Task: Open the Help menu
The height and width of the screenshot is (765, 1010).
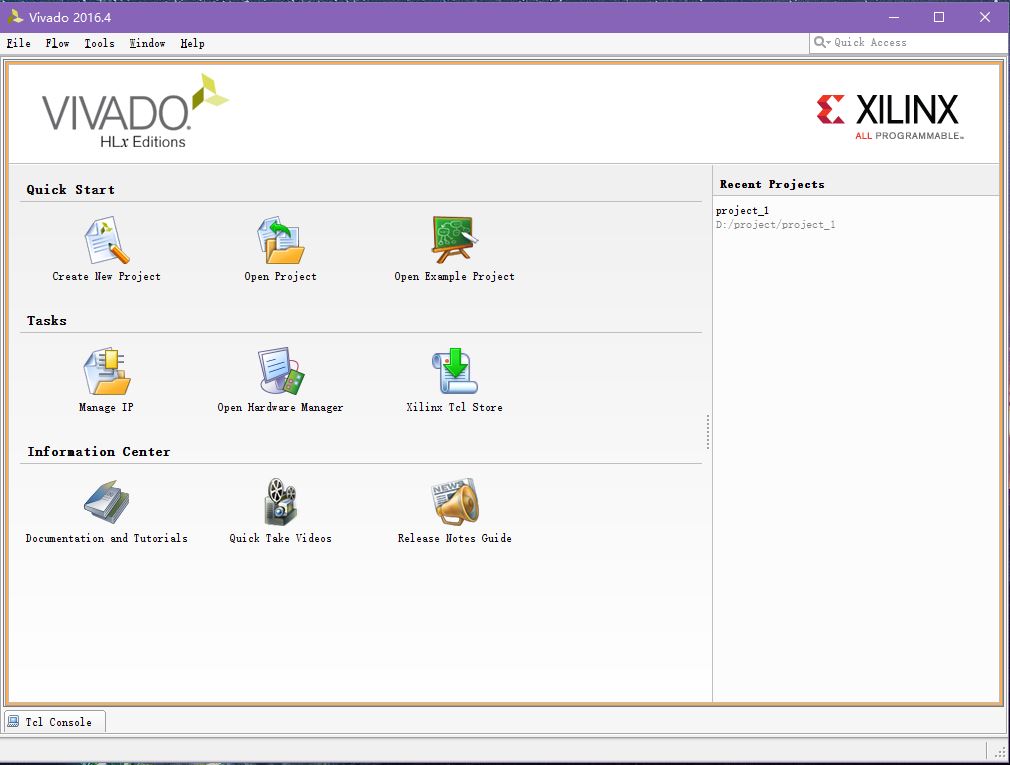Action: pyautogui.click(x=192, y=43)
